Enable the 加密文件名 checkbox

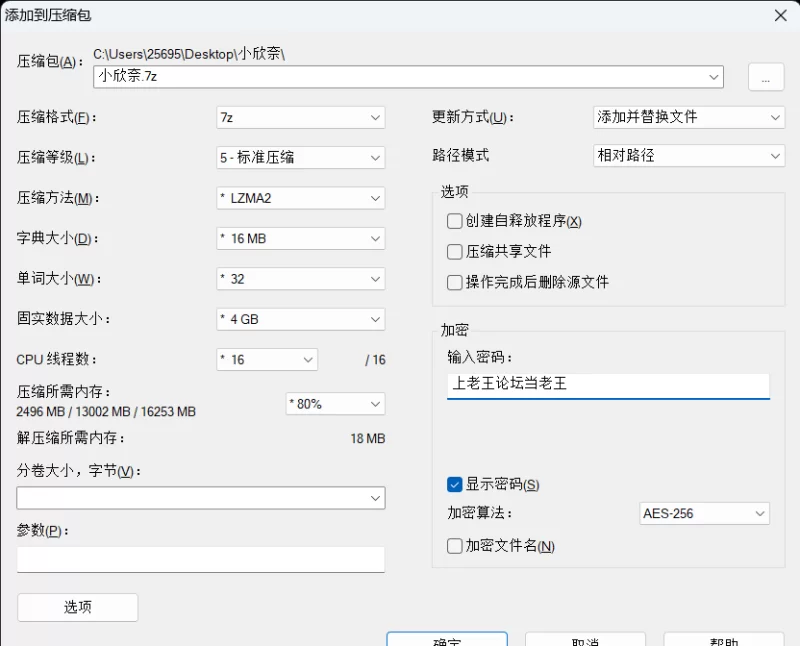point(455,546)
